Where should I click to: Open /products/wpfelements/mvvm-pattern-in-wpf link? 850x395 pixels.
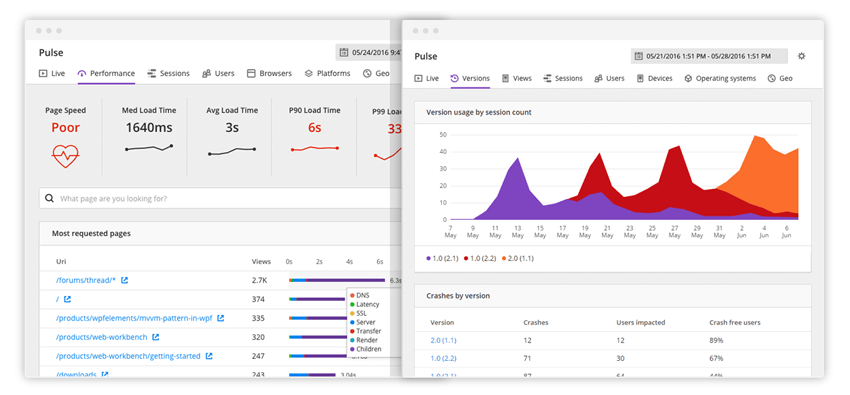click(134, 318)
